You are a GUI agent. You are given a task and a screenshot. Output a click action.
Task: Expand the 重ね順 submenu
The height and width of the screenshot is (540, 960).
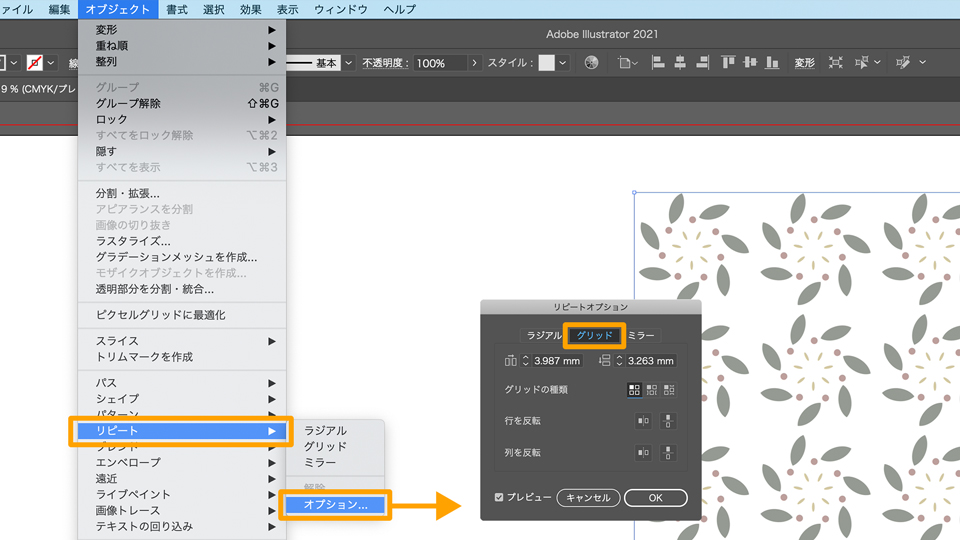coord(182,45)
